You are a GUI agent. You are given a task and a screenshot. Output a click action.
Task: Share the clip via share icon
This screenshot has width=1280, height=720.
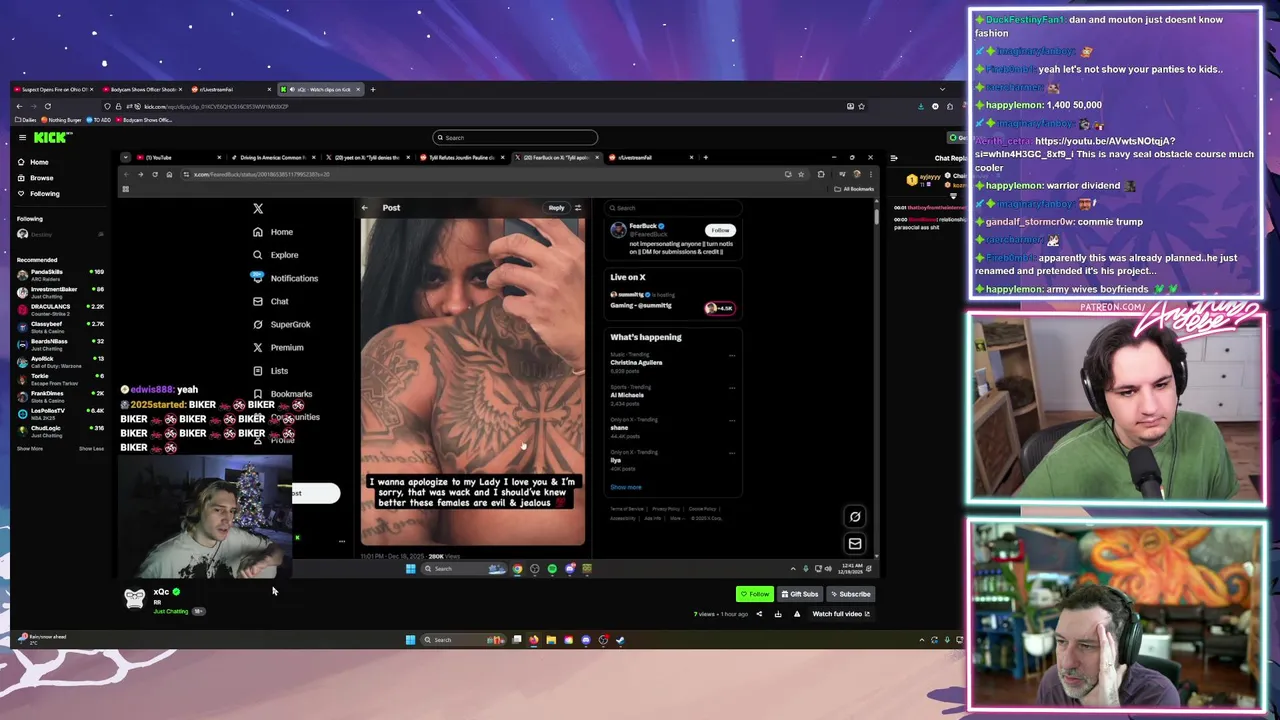pyautogui.click(x=758, y=614)
